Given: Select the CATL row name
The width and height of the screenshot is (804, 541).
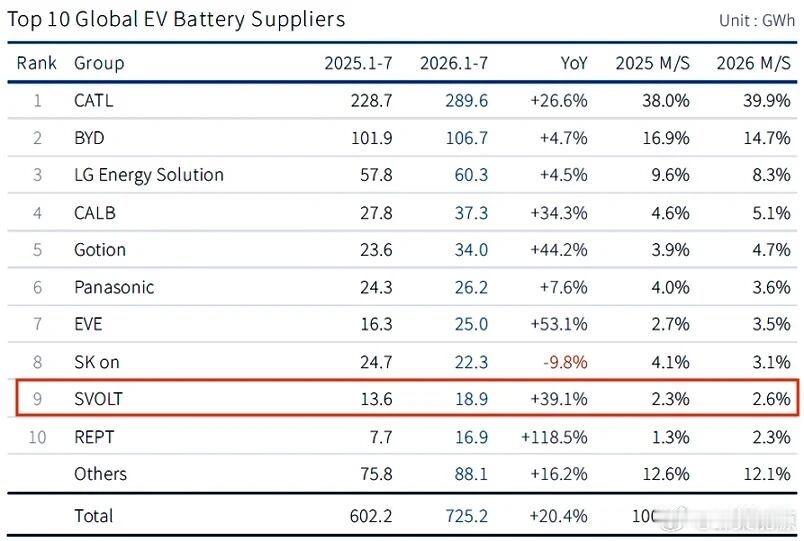Looking at the screenshot, I should click(93, 101).
